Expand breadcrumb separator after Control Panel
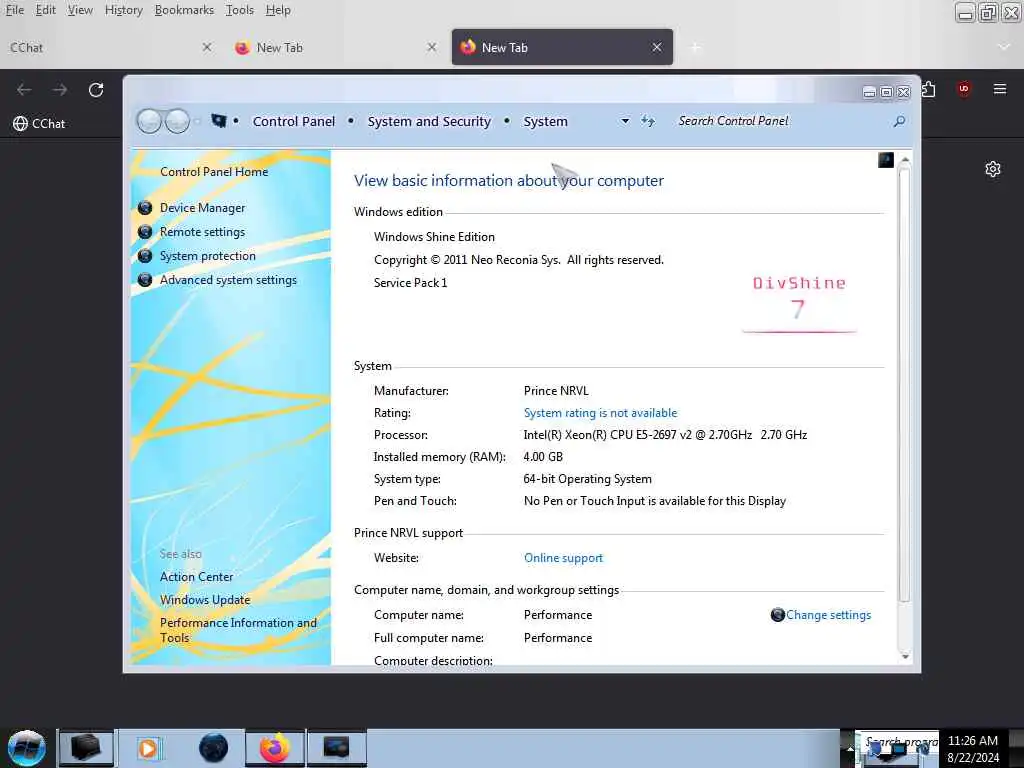Viewport: 1024px width, 768px height. click(351, 121)
